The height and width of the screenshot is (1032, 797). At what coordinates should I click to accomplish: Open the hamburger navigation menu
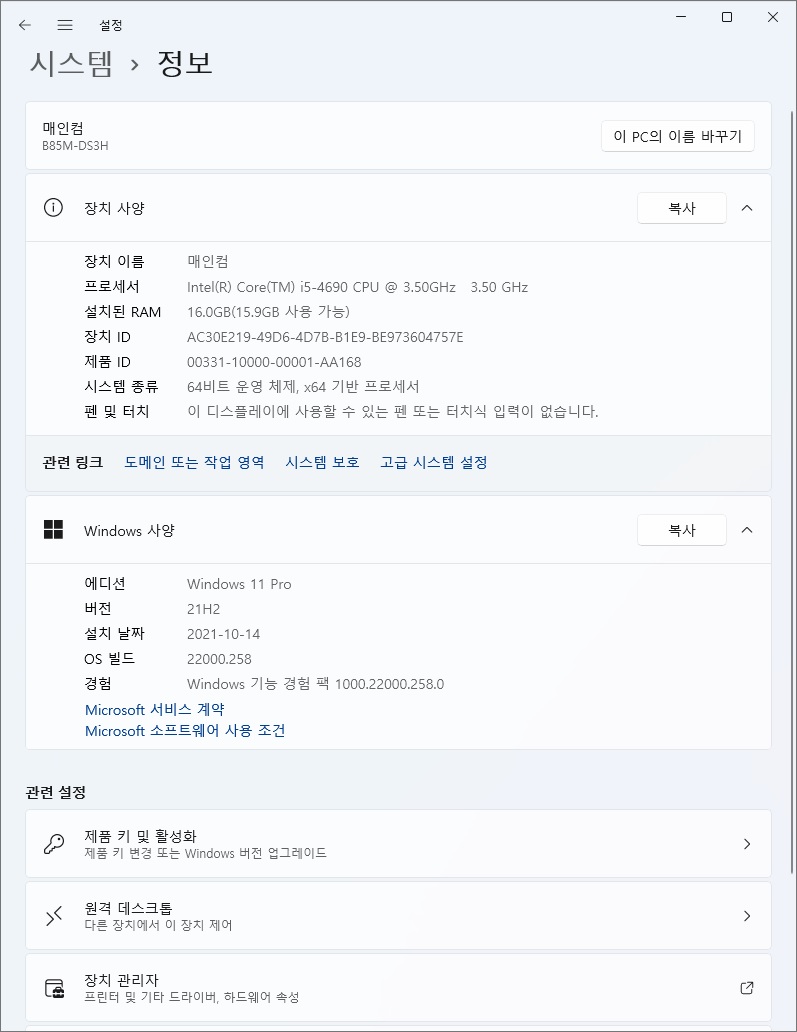64,25
